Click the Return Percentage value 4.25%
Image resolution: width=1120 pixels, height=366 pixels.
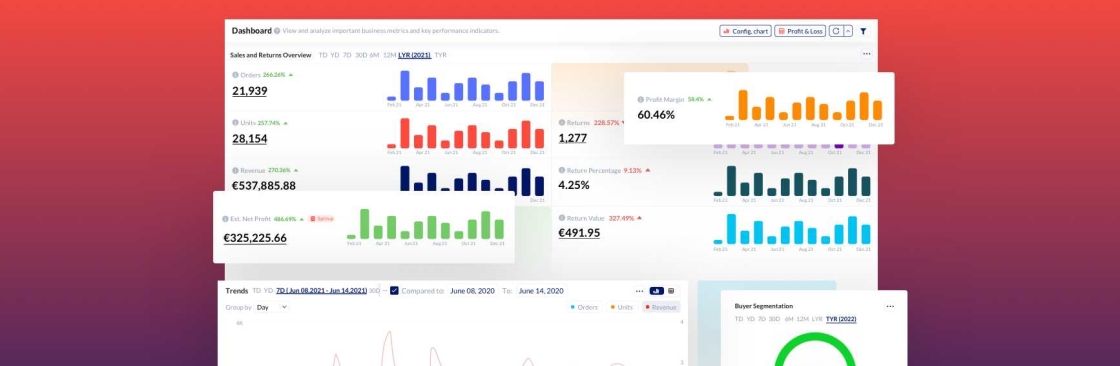pos(574,185)
